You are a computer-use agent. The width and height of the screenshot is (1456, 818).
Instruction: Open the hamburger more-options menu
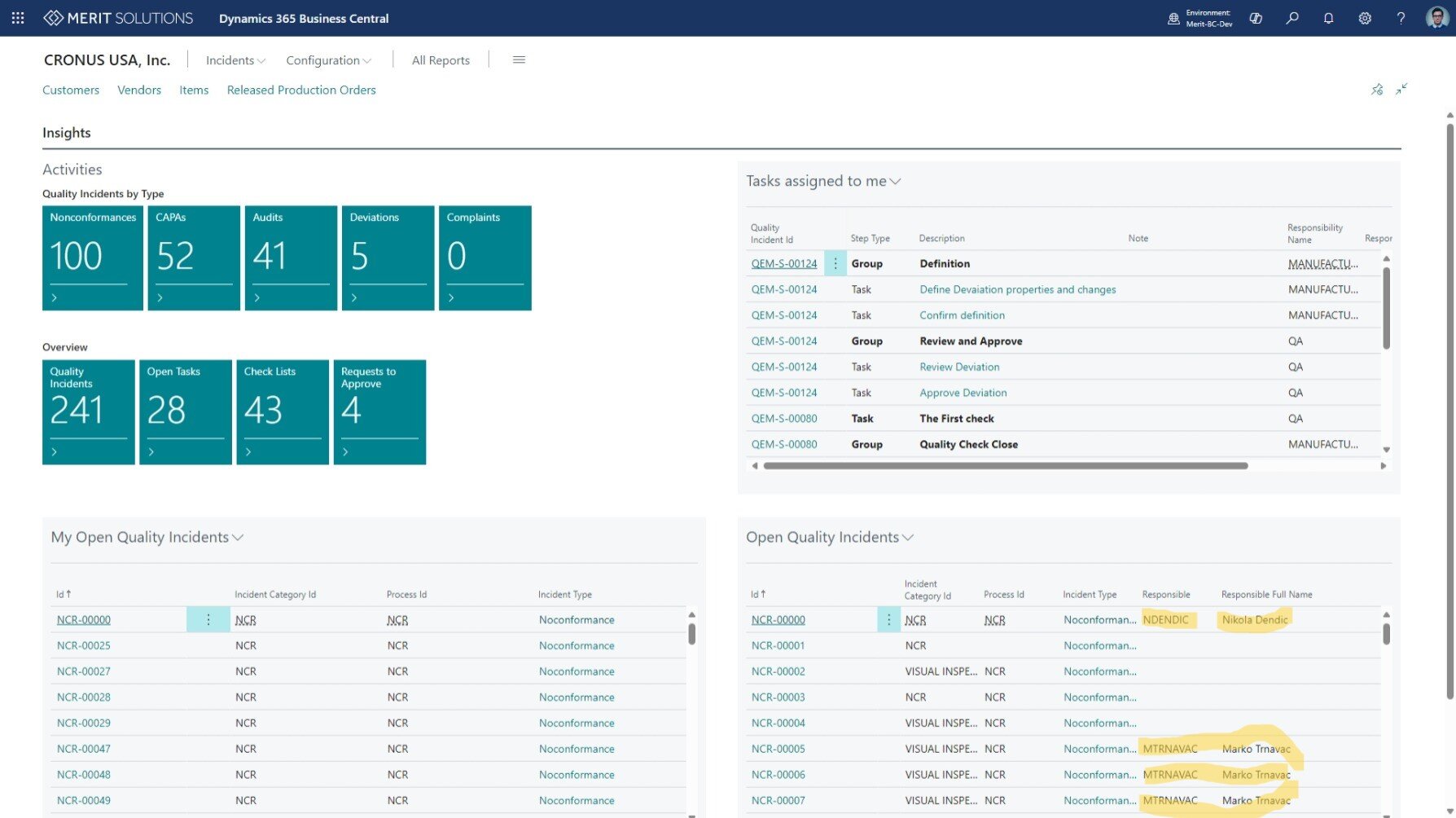click(x=519, y=59)
